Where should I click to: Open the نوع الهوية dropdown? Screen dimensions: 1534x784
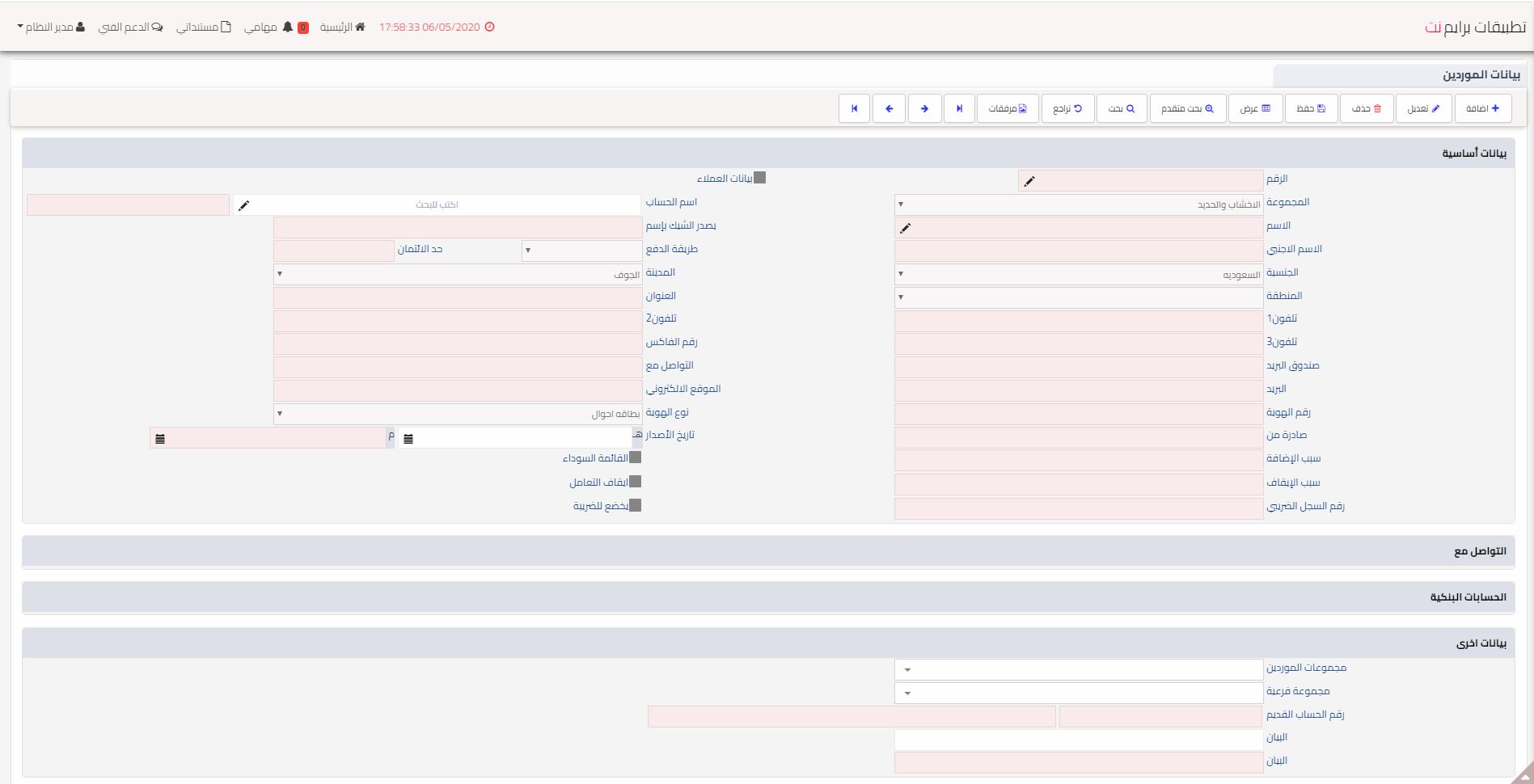458,414
